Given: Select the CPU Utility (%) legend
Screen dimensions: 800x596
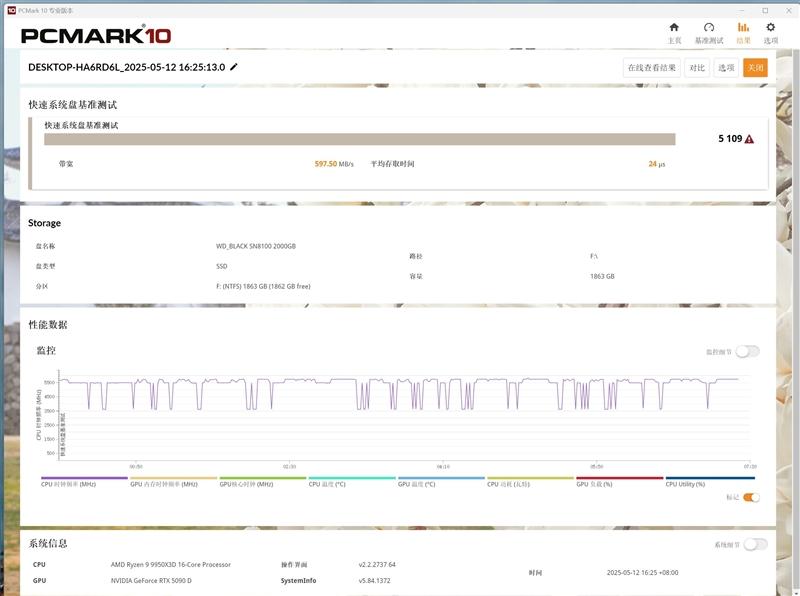Looking at the screenshot, I should (x=710, y=482).
